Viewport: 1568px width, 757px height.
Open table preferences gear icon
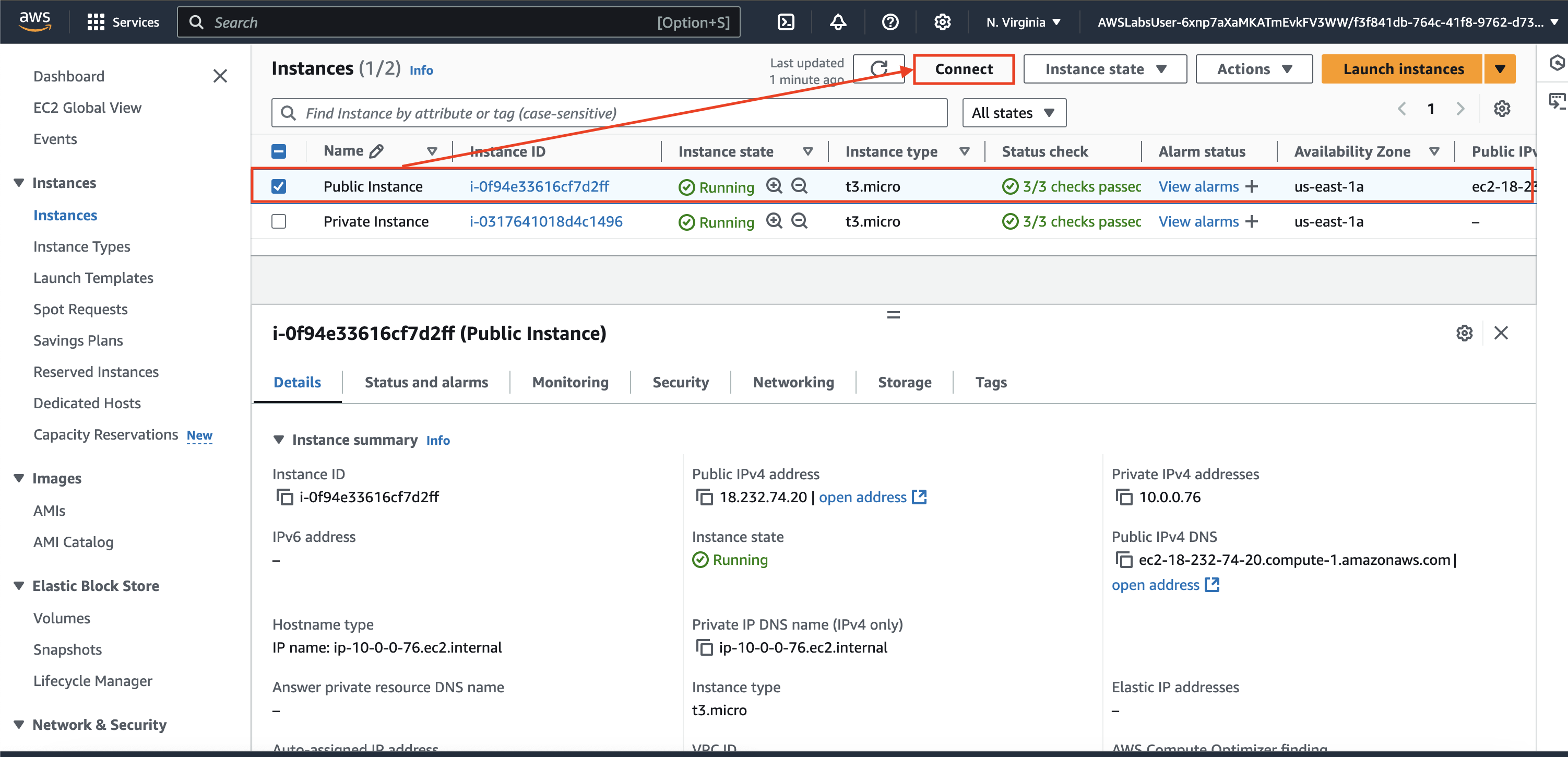[x=1502, y=109]
